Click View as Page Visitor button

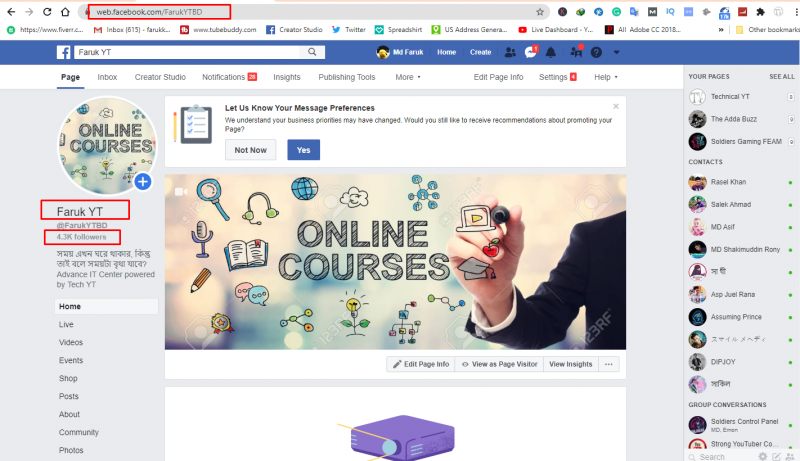point(499,364)
